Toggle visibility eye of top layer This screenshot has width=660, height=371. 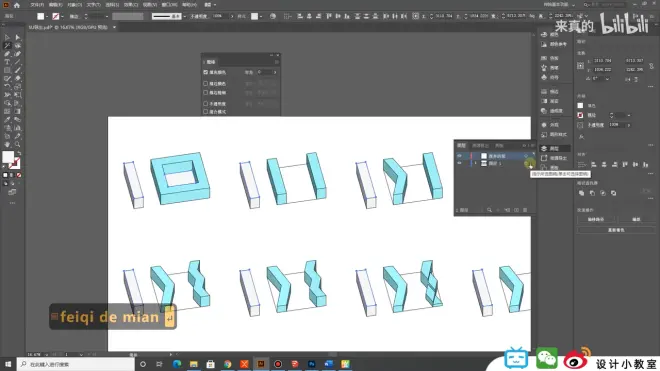coord(459,156)
